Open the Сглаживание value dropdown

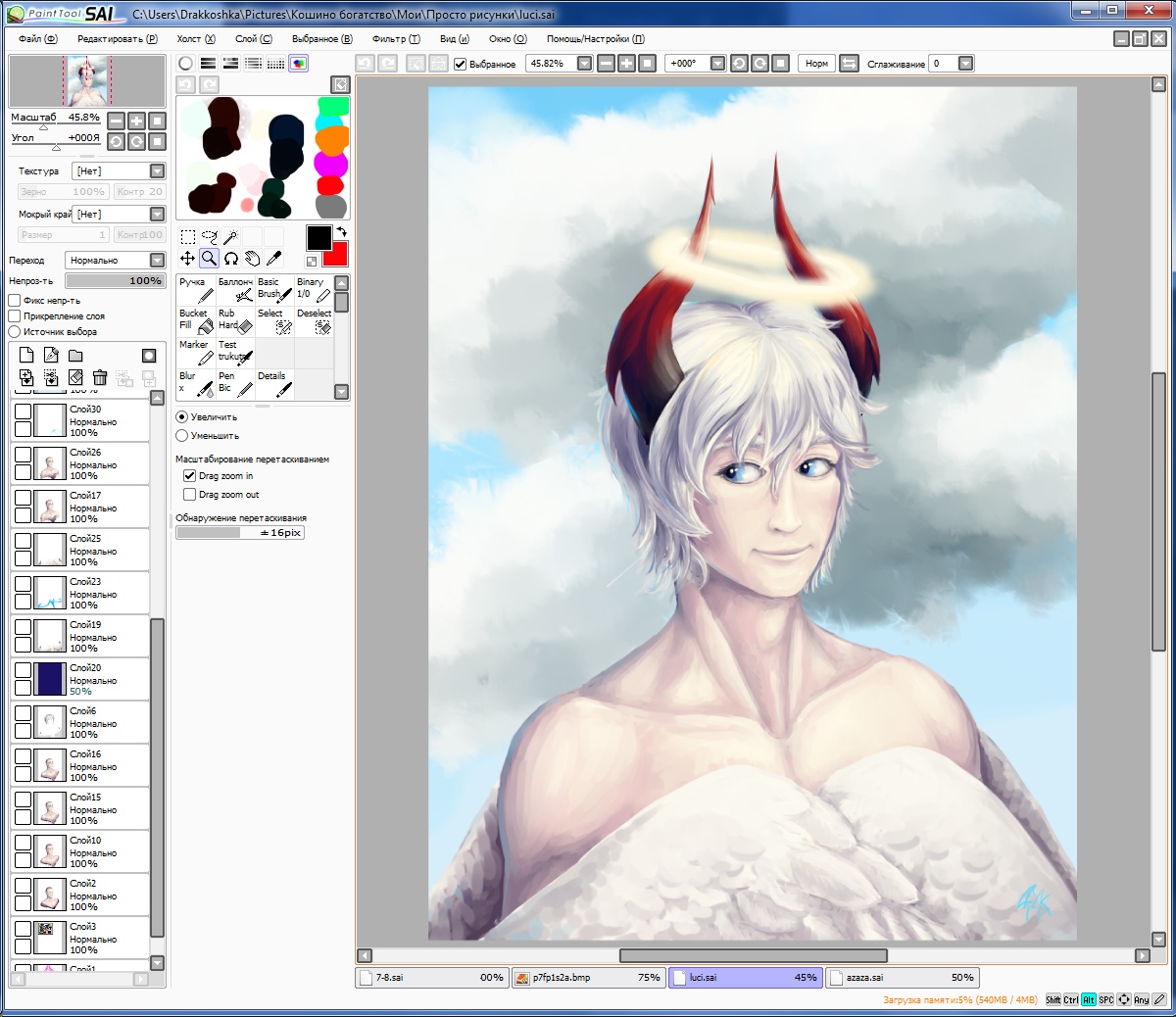(x=965, y=64)
